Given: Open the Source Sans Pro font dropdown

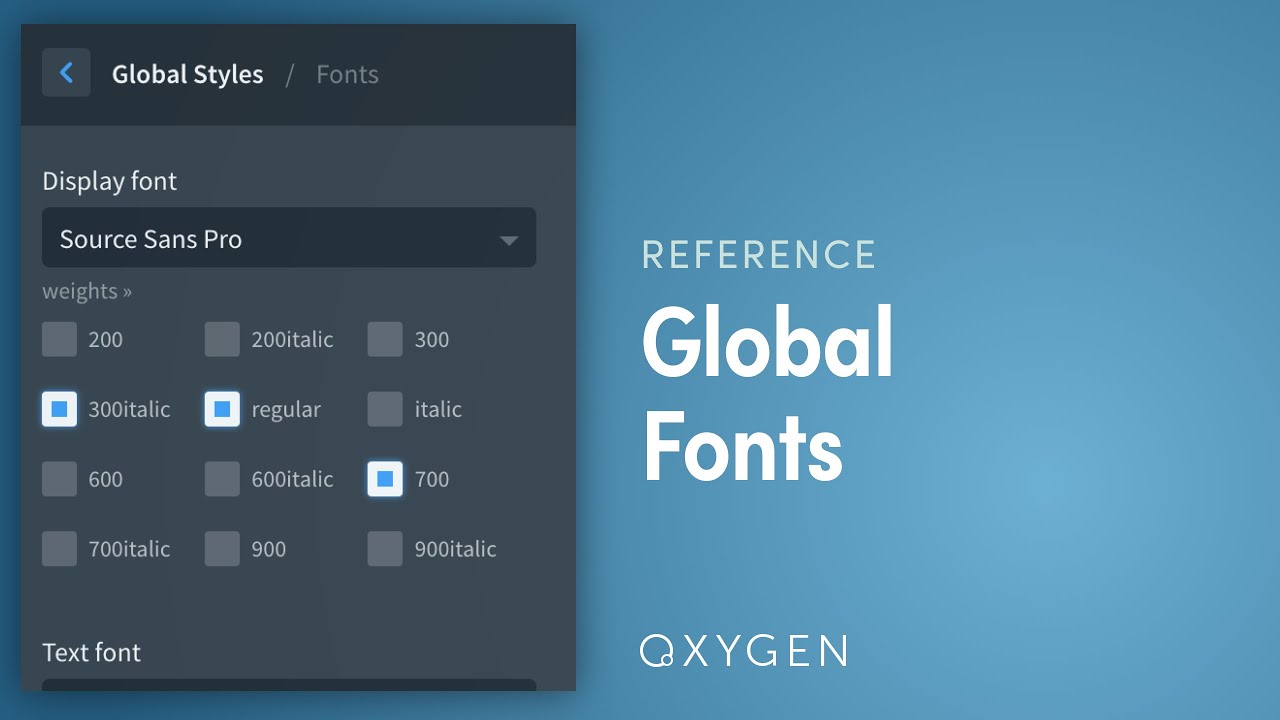Looking at the screenshot, I should [x=289, y=238].
